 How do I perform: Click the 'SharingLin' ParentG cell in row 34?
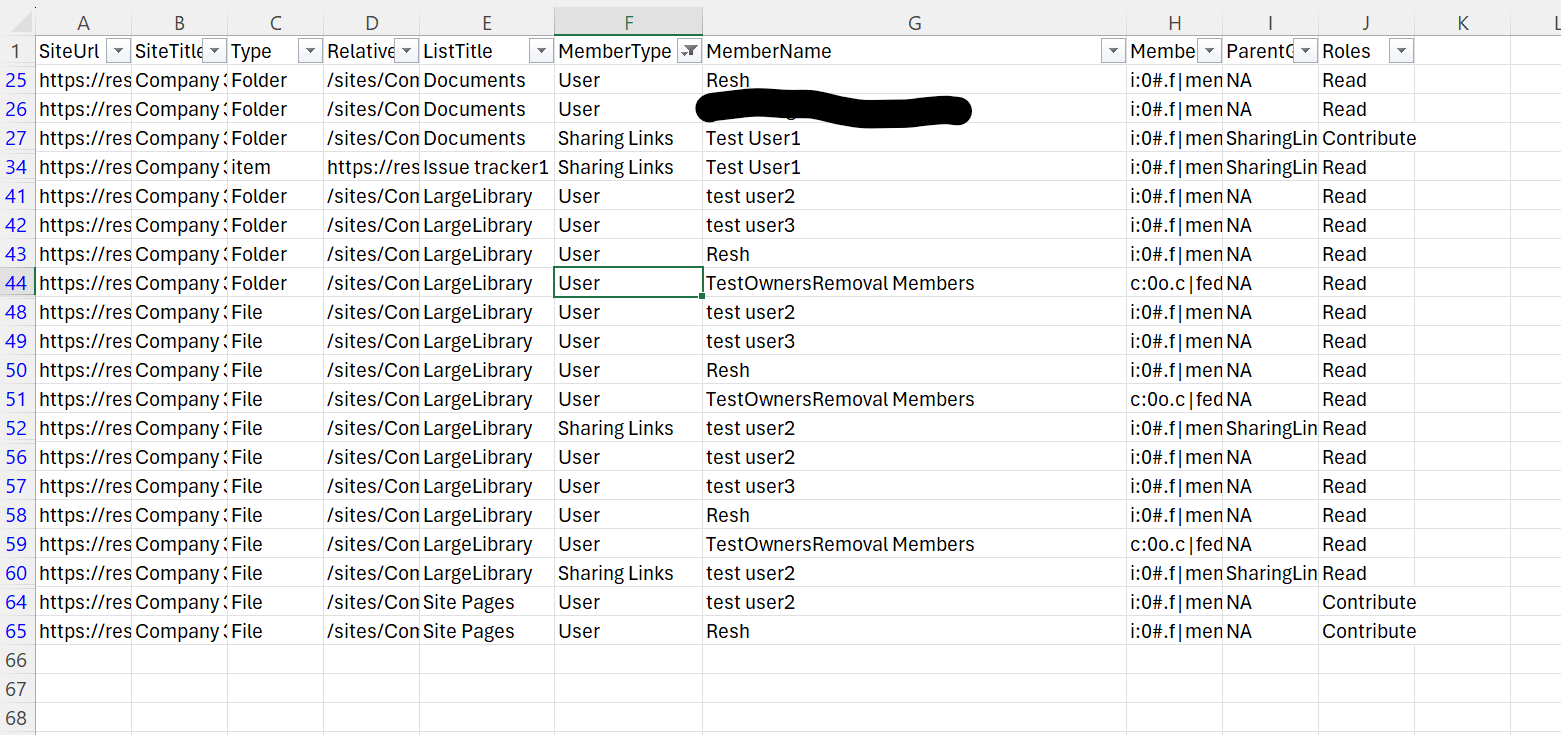click(x=1270, y=167)
